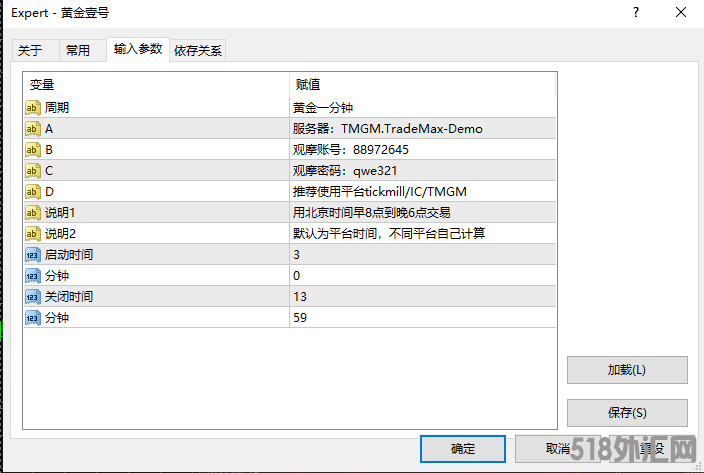Select the value 黄金一分钟
Viewport: 704px width, 473px height.
(x=323, y=108)
